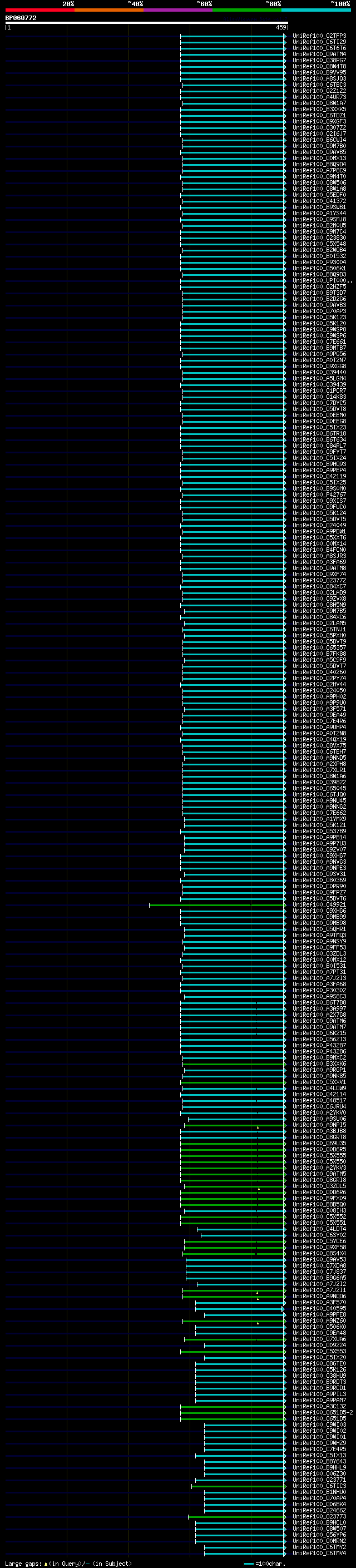Image resolution: width=356 pixels, height=1568 pixels.
Task: Click the 459 query end position label
Action: click(280, 27)
